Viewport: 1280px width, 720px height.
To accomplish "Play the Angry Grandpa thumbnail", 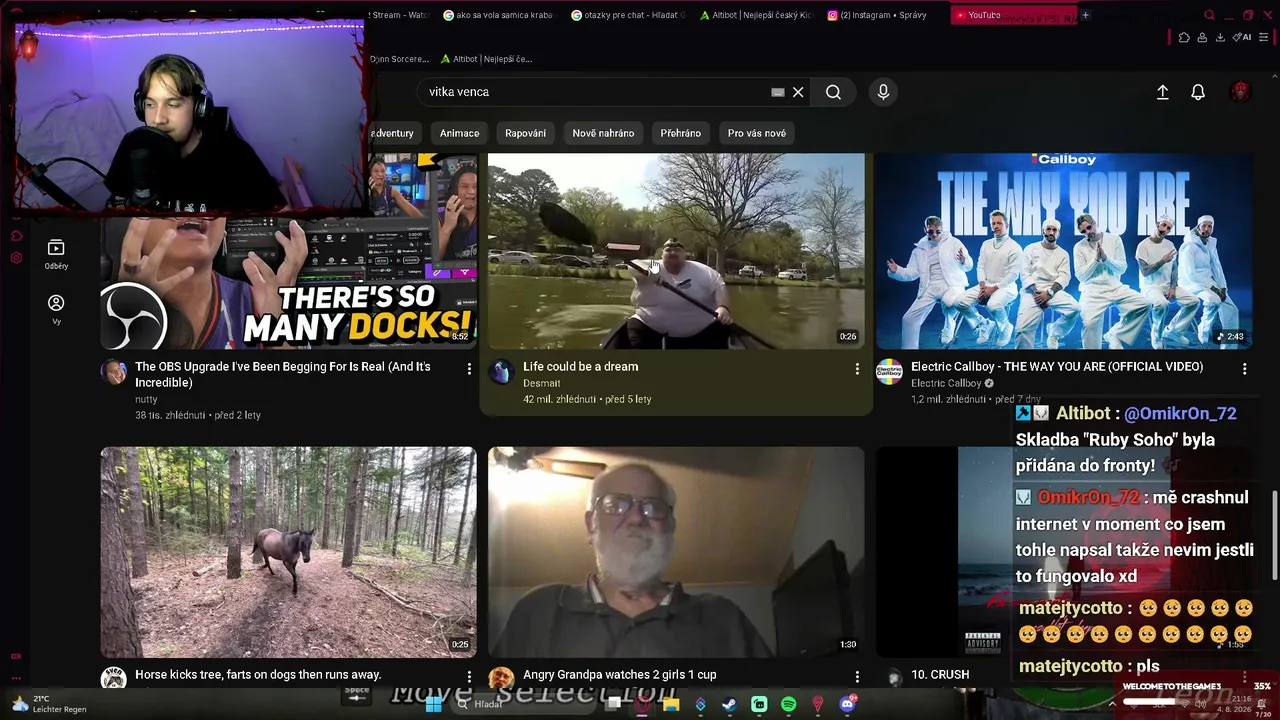I will [x=676, y=552].
